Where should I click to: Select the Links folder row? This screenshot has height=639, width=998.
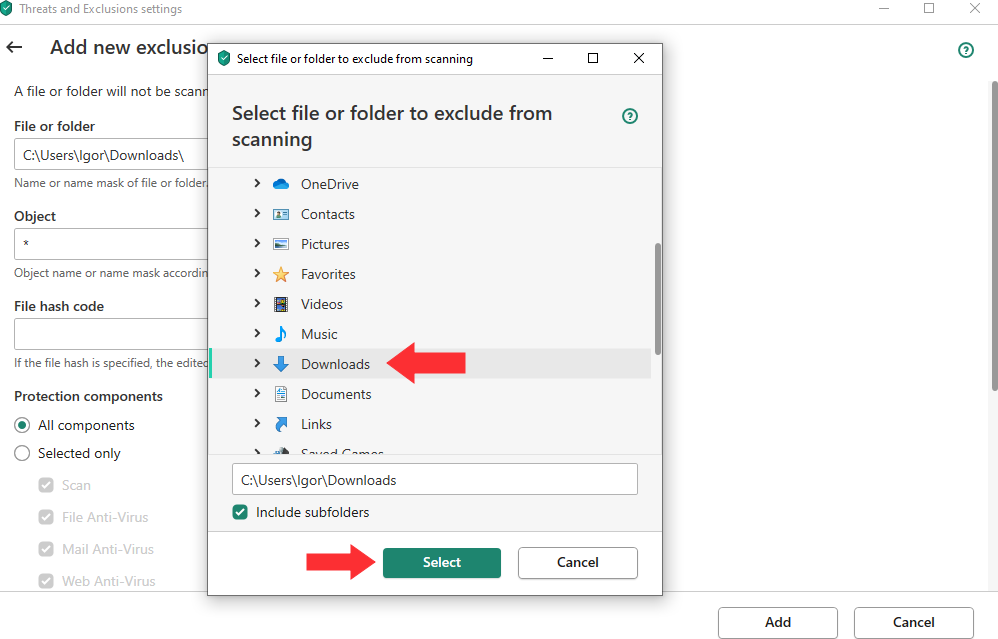(x=430, y=424)
